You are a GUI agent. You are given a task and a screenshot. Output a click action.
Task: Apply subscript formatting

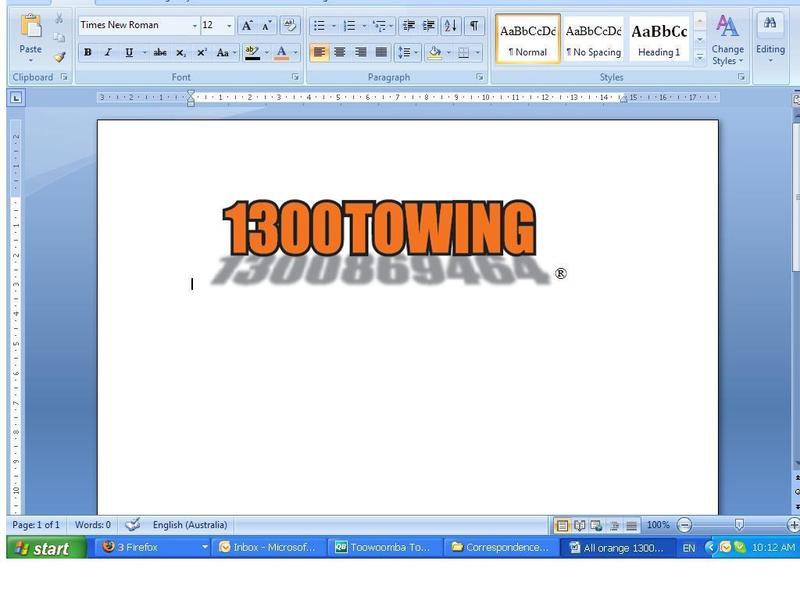pyautogui.click(x=181, y=53)
